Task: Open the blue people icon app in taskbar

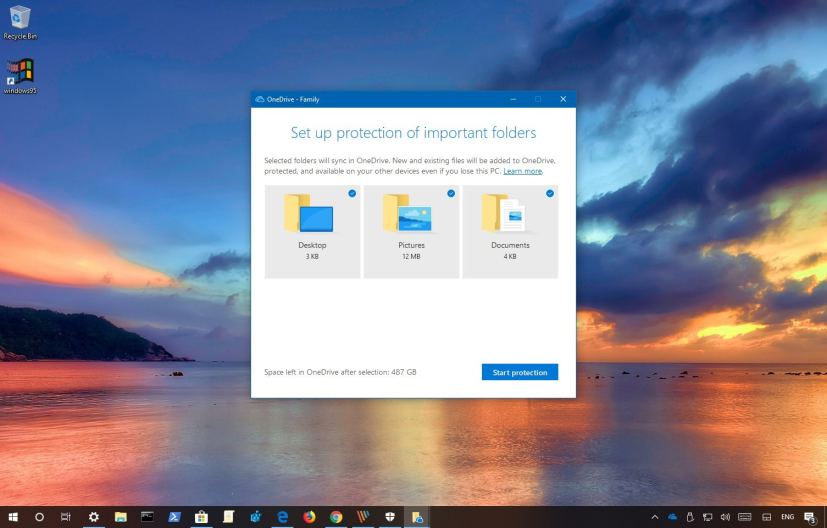Action: (x=255, y=517)
